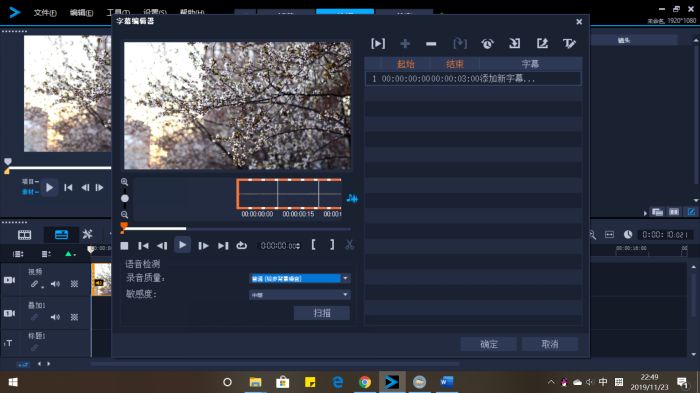Stop playback in the subtitle editor

click(125, 246)
